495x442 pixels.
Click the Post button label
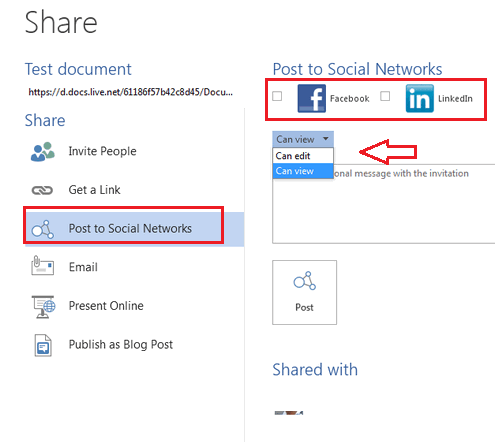click(x=304, y=307)
